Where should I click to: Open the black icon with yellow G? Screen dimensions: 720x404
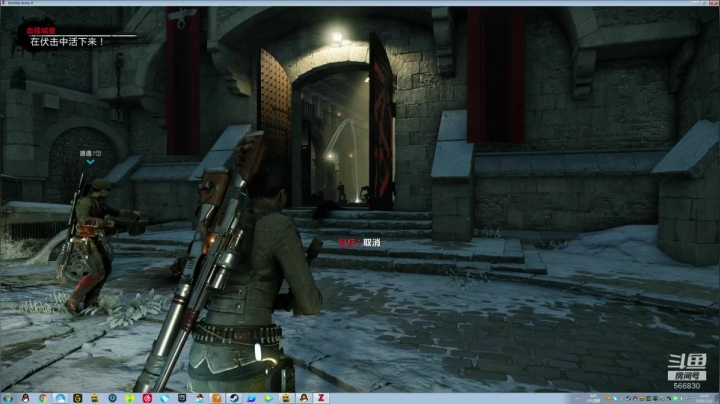[78, 398]
